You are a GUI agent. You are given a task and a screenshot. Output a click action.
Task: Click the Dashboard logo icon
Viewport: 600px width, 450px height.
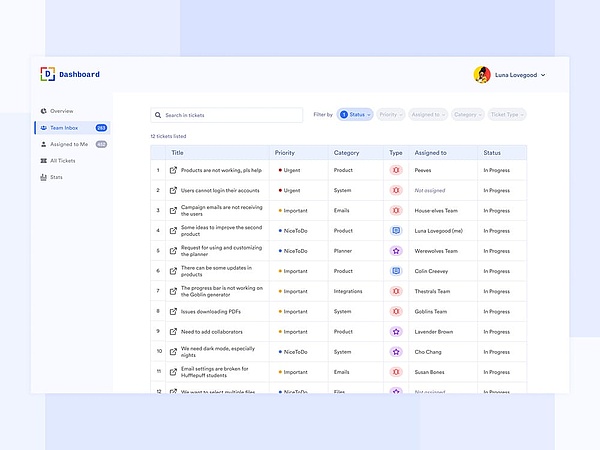[47, 74]
